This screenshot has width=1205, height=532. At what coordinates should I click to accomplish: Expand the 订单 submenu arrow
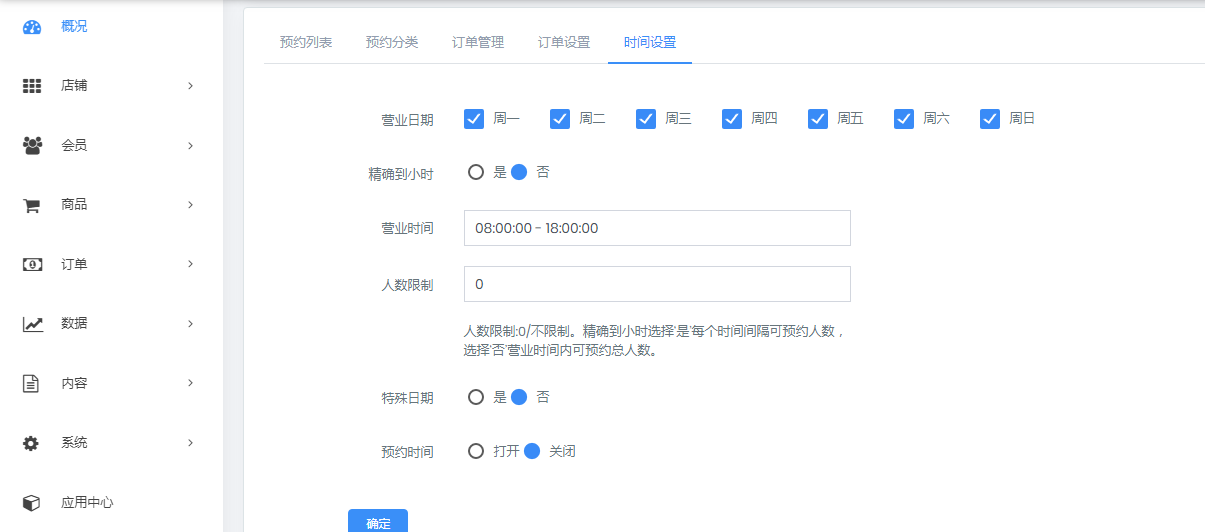click(190, 264)
